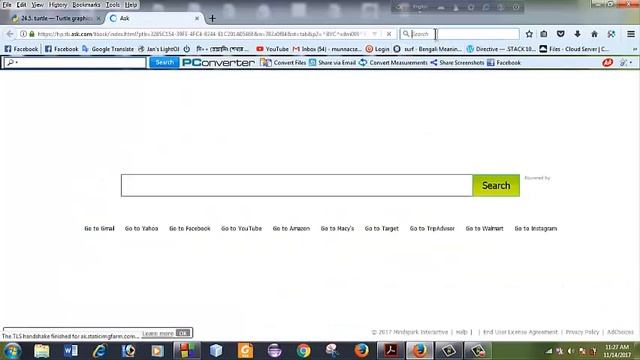Viewport: 640px width, 360px height.
Task: Bookmark this page with the star icon
Action: pos(529,34)
